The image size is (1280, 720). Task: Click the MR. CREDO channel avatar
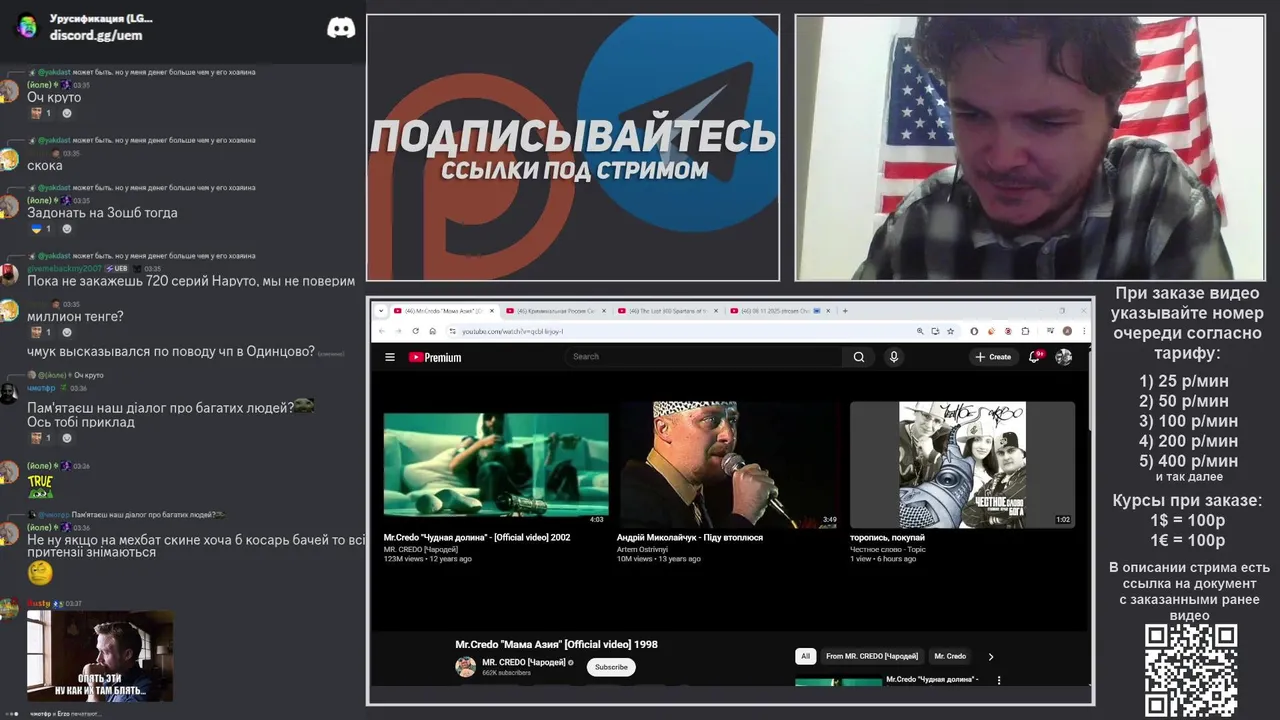466,667
